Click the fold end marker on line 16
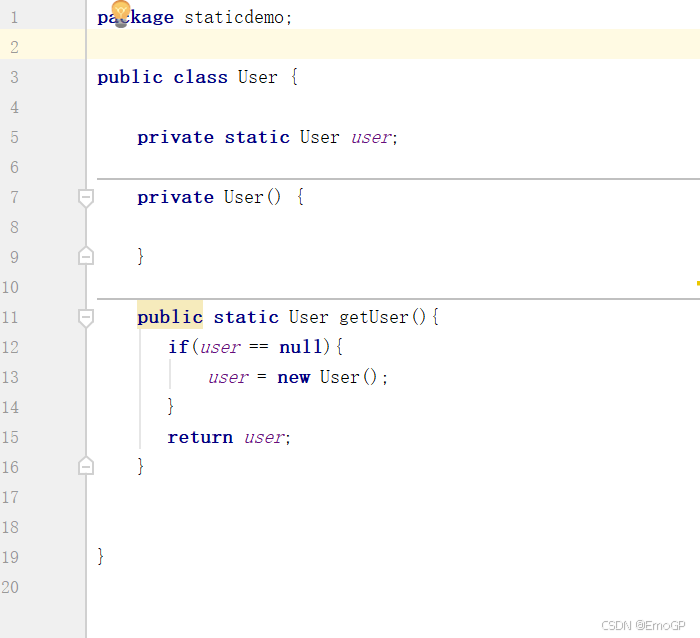700x638 pixels. (86, 467)
